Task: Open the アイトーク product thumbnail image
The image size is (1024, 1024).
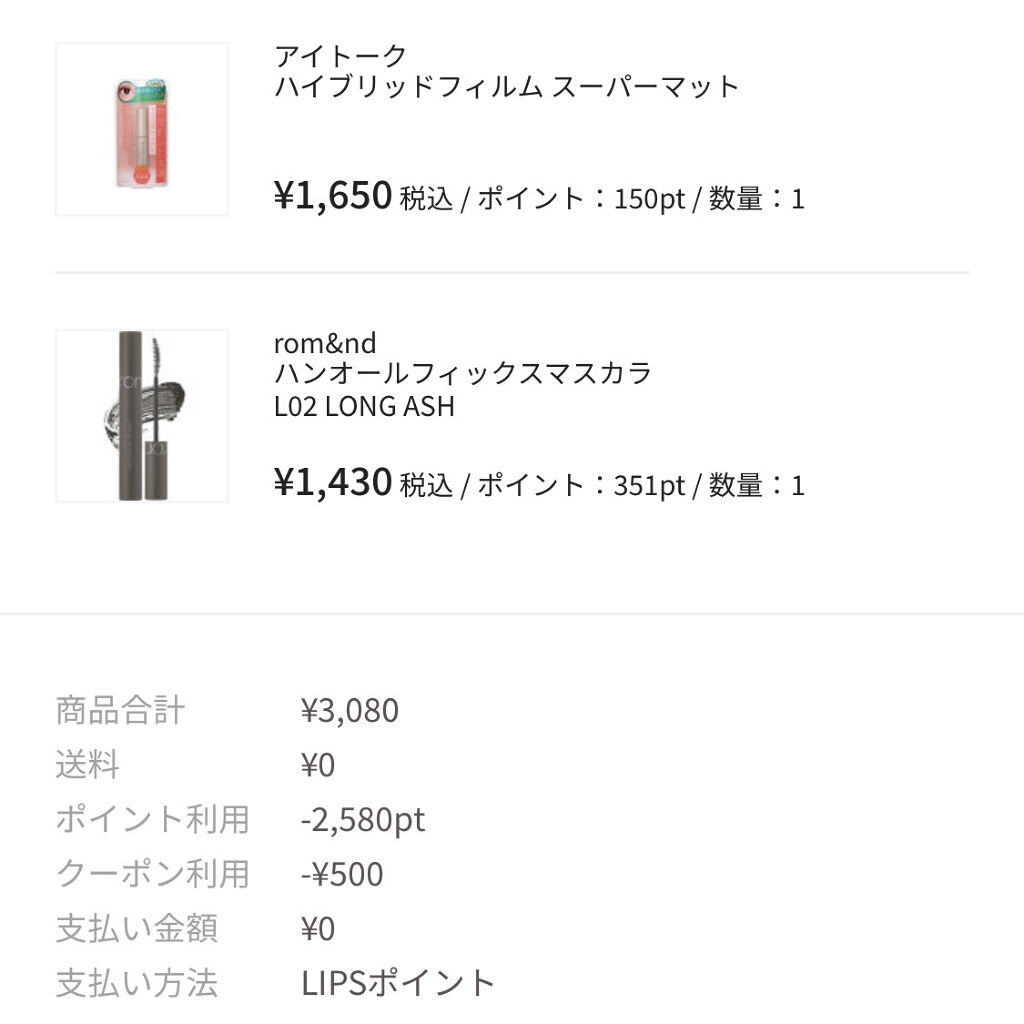Action: [141, 127]
